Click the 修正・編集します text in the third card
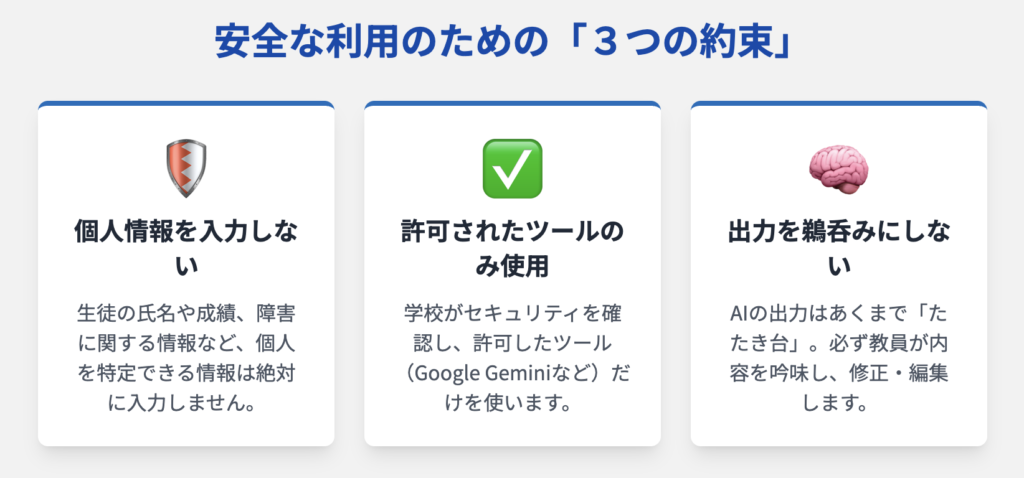The width and height of the screenshot is (1024, 478). click(x=839, y=389)
